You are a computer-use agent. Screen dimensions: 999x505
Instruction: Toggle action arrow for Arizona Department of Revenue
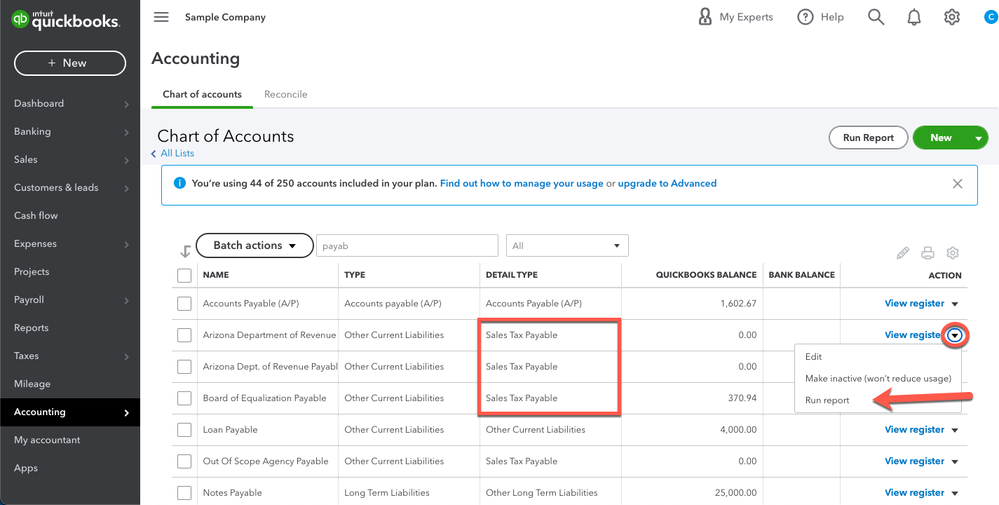coord(954,335)
